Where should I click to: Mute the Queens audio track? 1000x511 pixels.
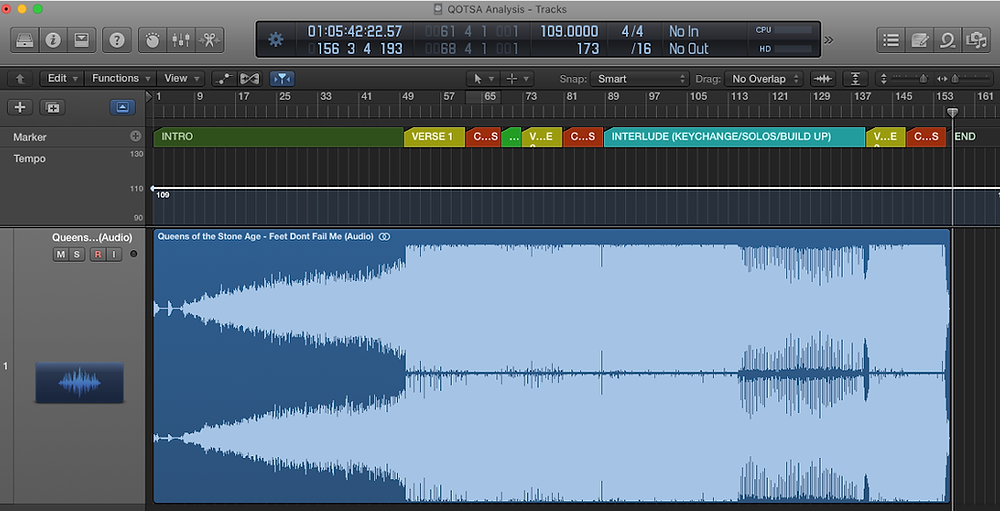61,255
